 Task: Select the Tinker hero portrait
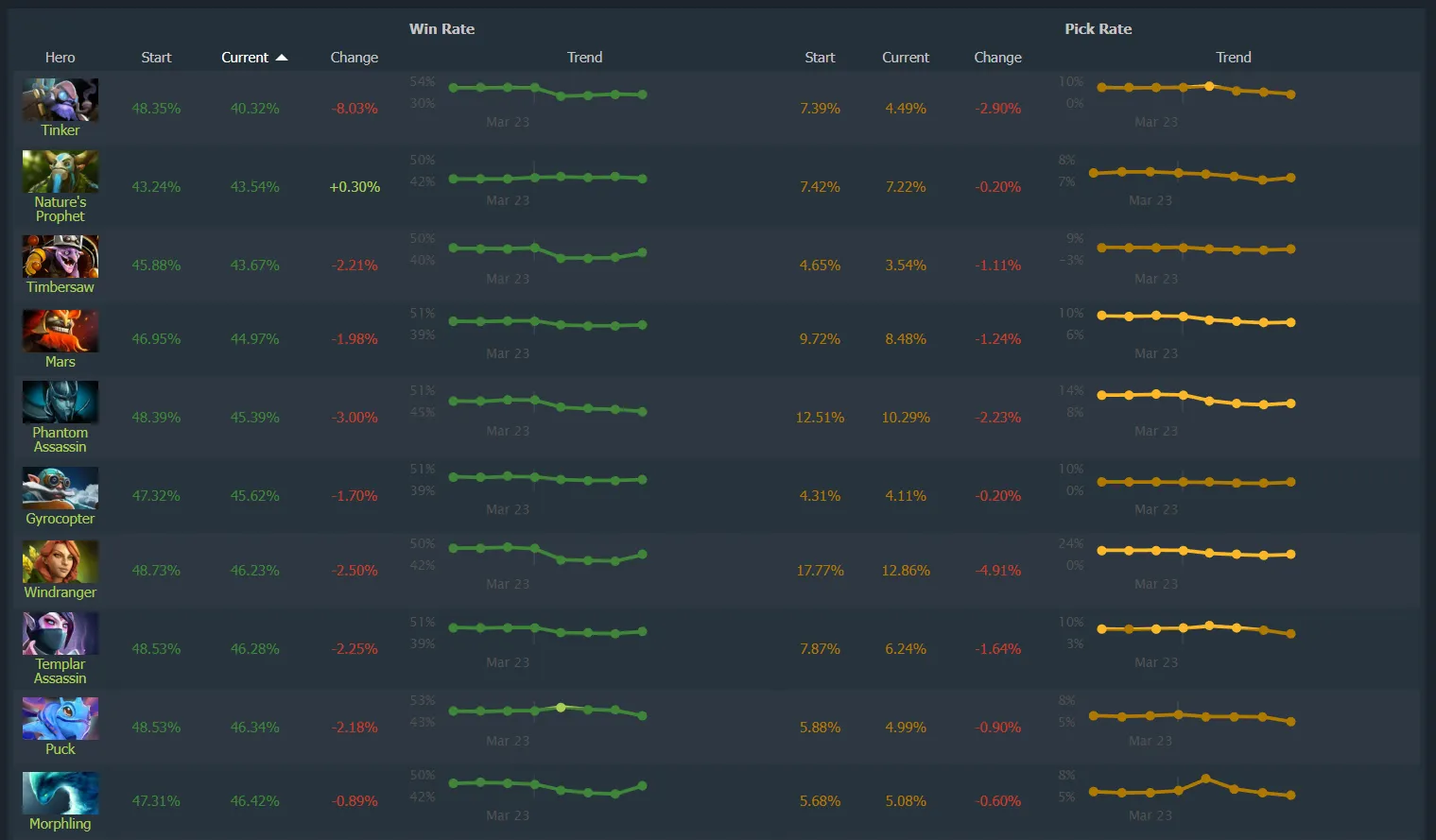click(x=60, y=98)
